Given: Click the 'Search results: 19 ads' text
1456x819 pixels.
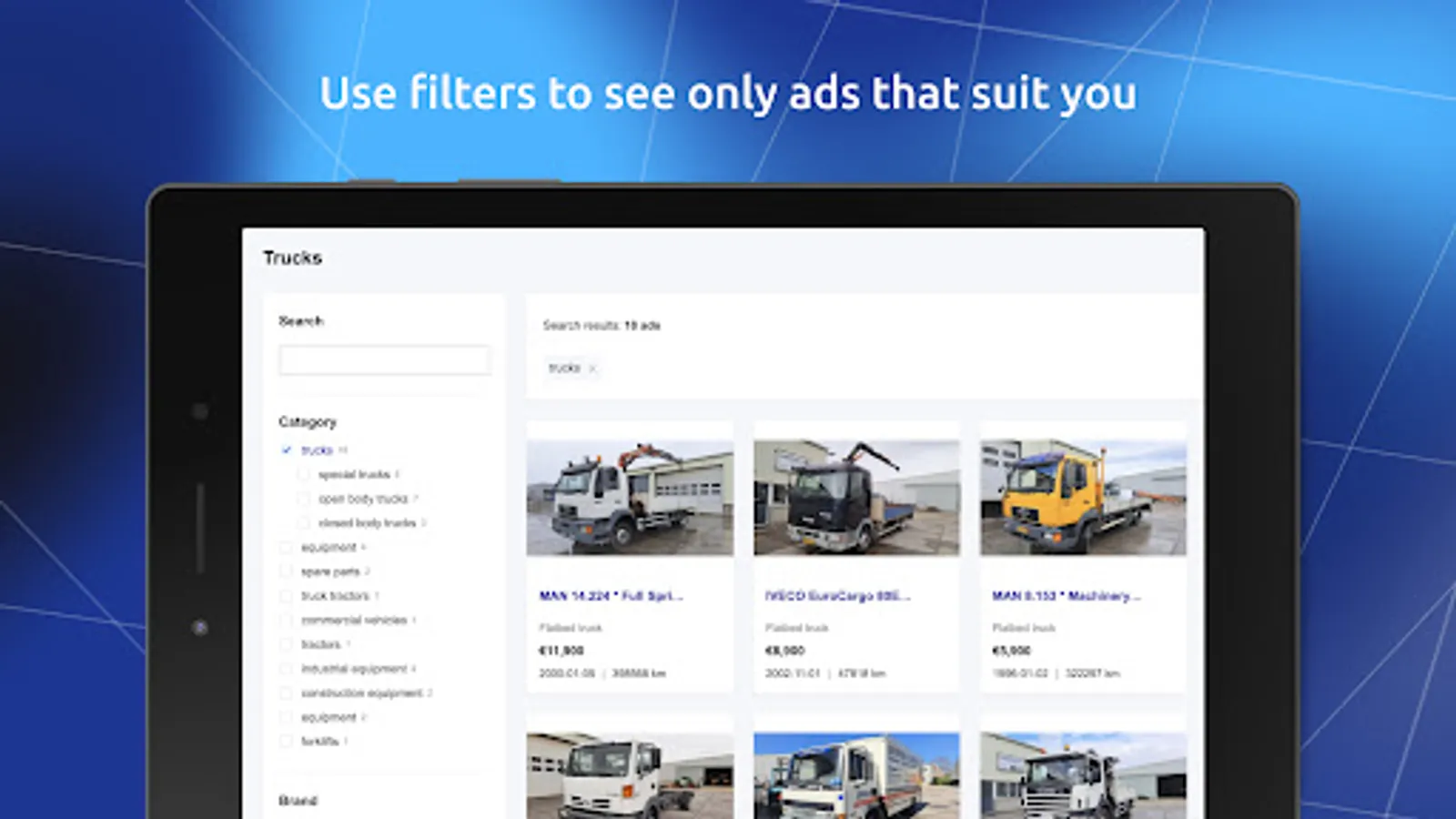Looking at the screenshot, I should click(x=602, y=325).
